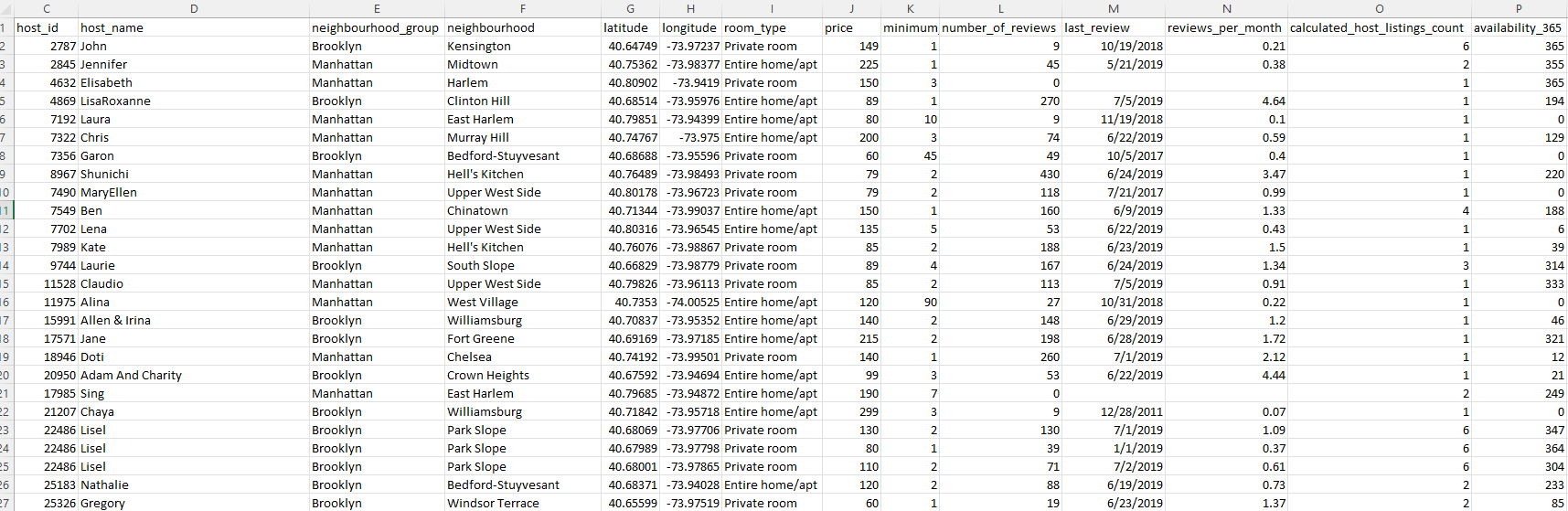The width and height of the screenshot is (1568, 511).
Task: Click the availability_365 header cell
Action: [x=1518, y=27]
